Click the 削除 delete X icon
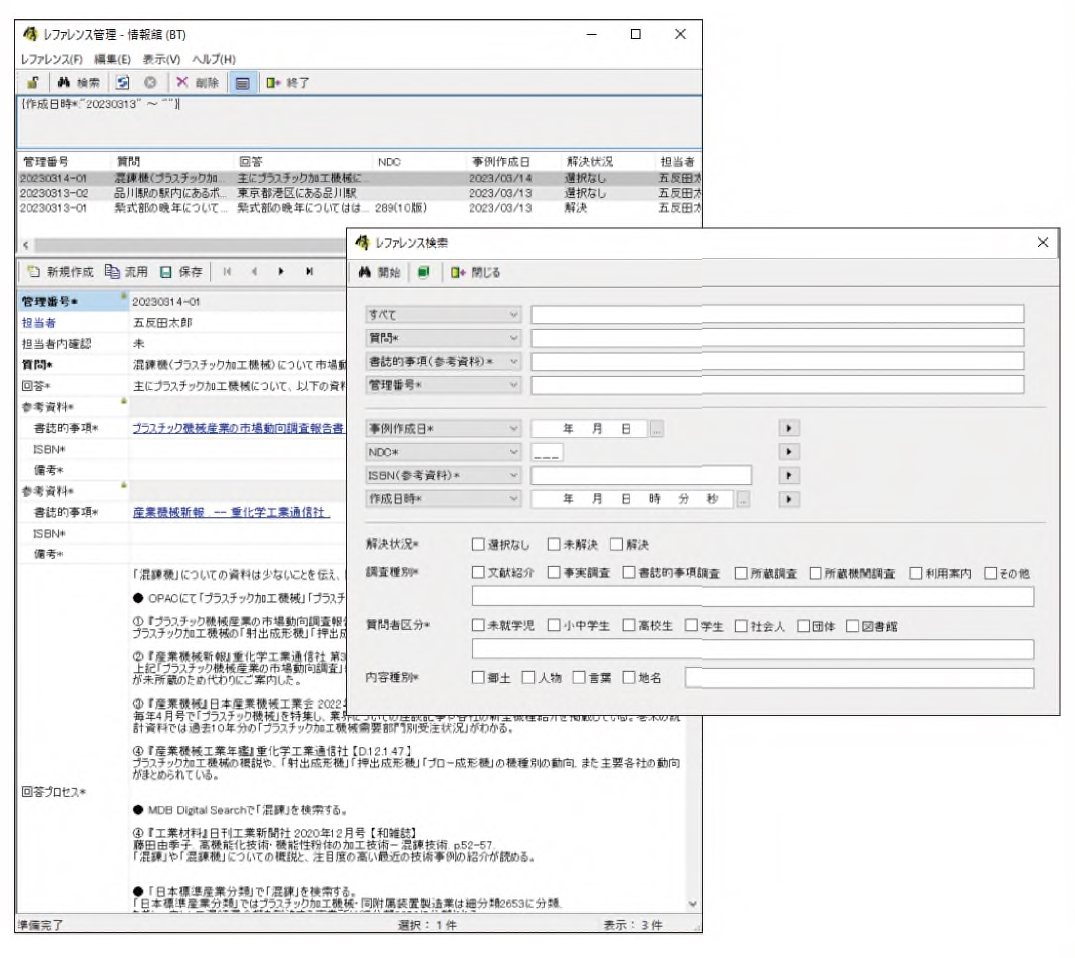 (182, 83)
